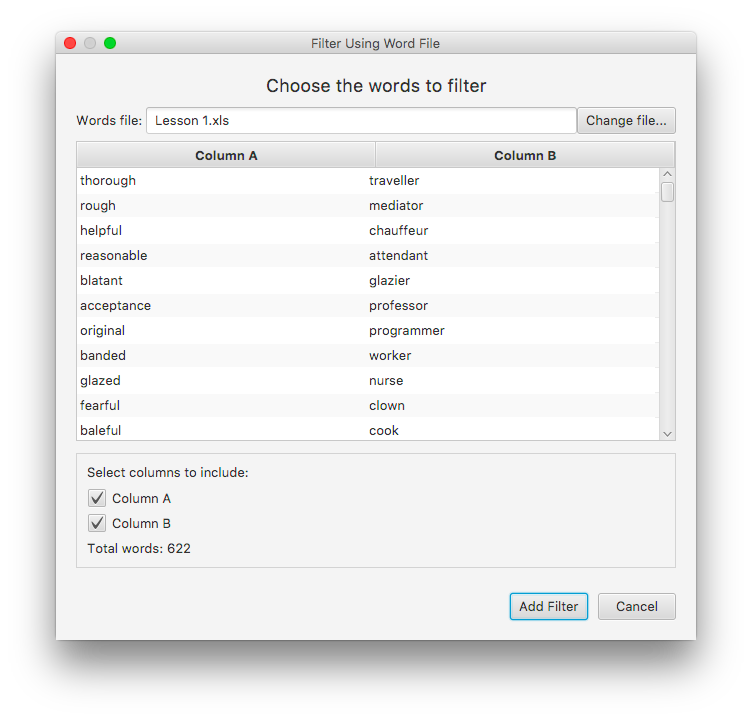Select the word 'thorough'

pos(108,181)
